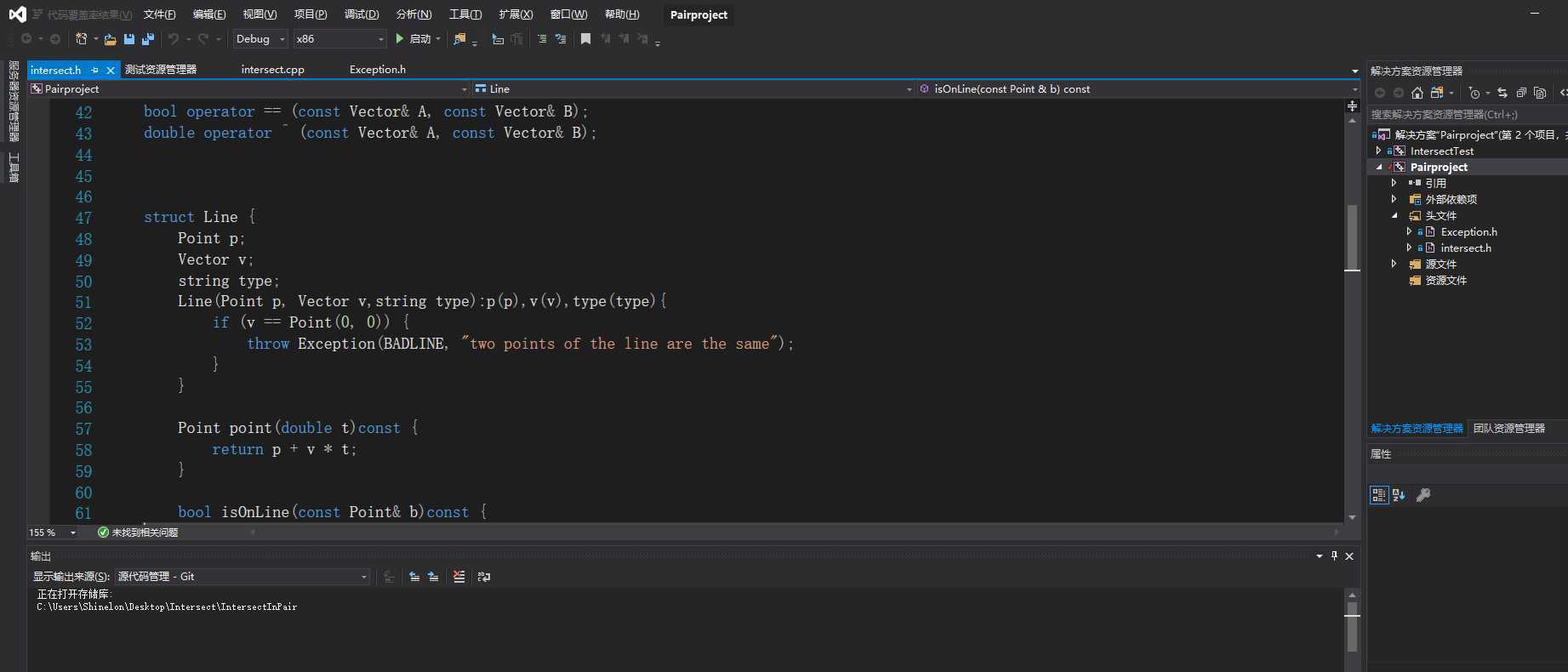Click the property pages wrench icon
This screenshot has height=672, width=1568.
(x=1423, y=495)
